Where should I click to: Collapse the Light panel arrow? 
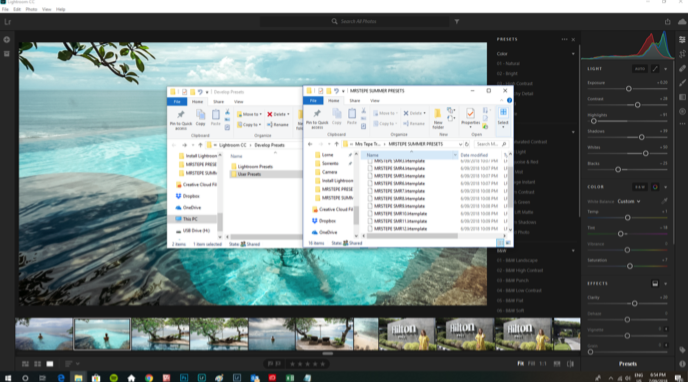pyautogui.click(x=666, y=69)
